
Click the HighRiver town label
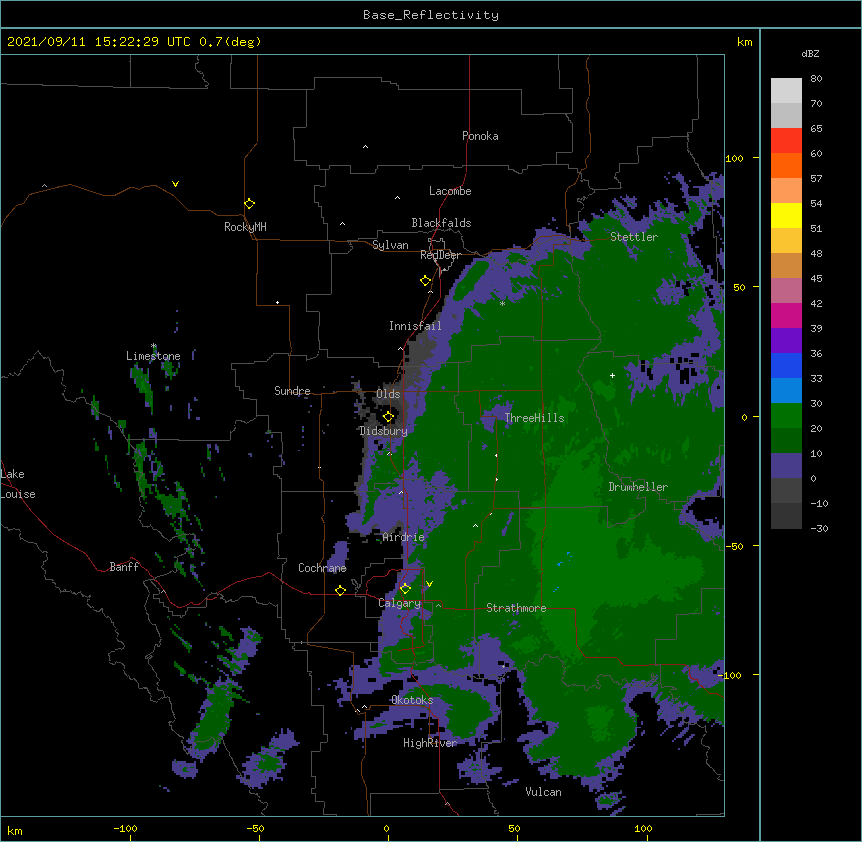pyautogui.click(x=430, y=743)
